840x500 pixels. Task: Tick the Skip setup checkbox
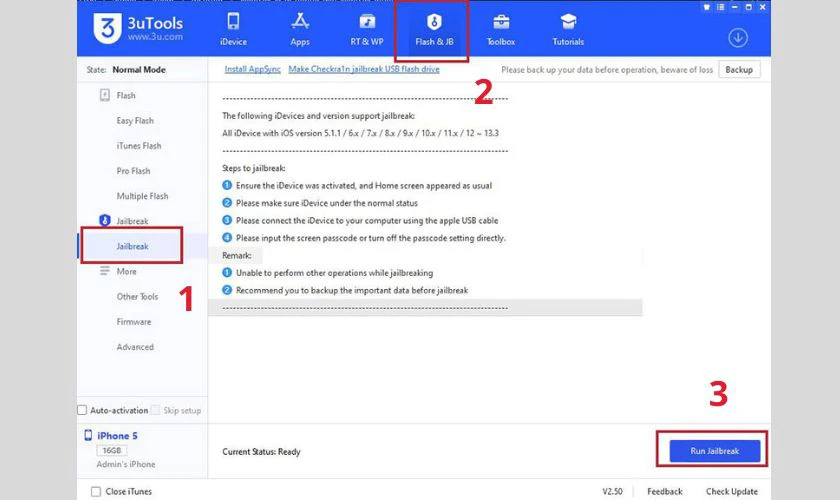[155, 410]
